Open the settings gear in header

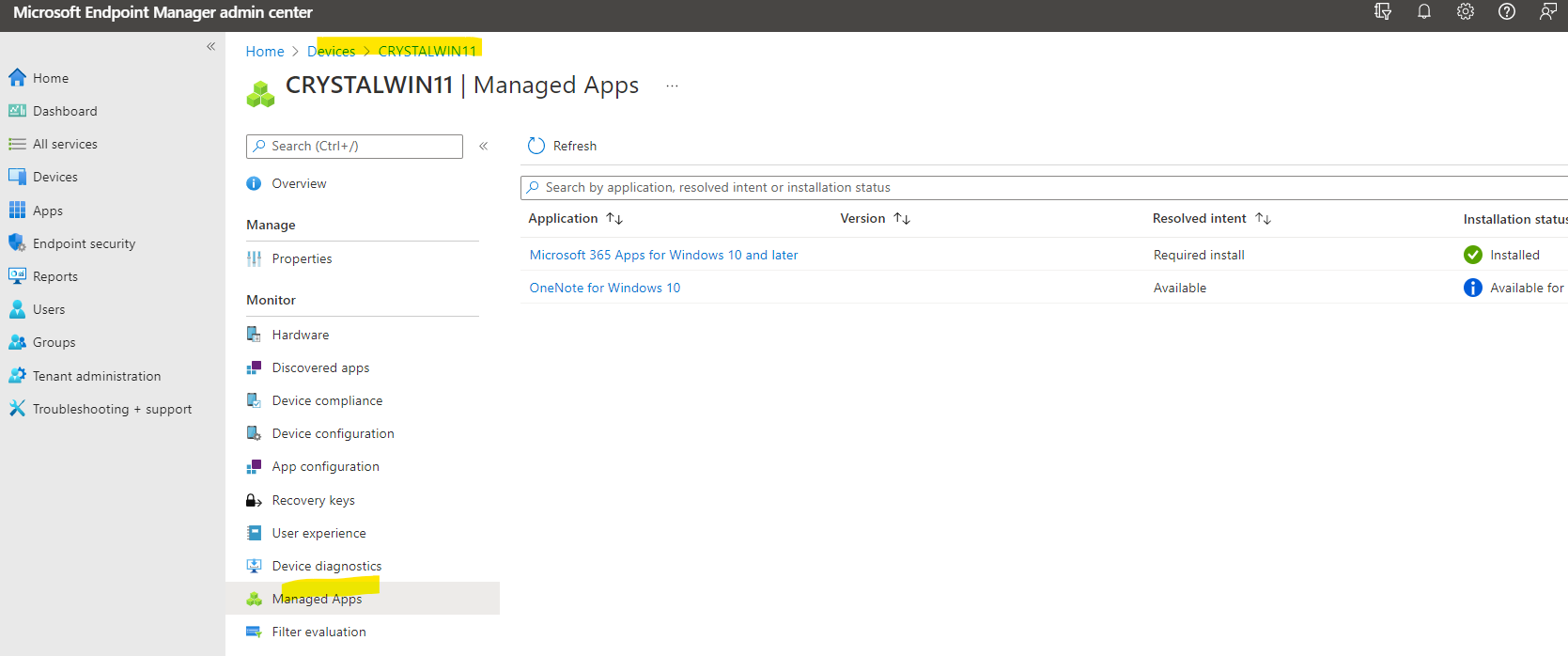tap(1466, 11)
